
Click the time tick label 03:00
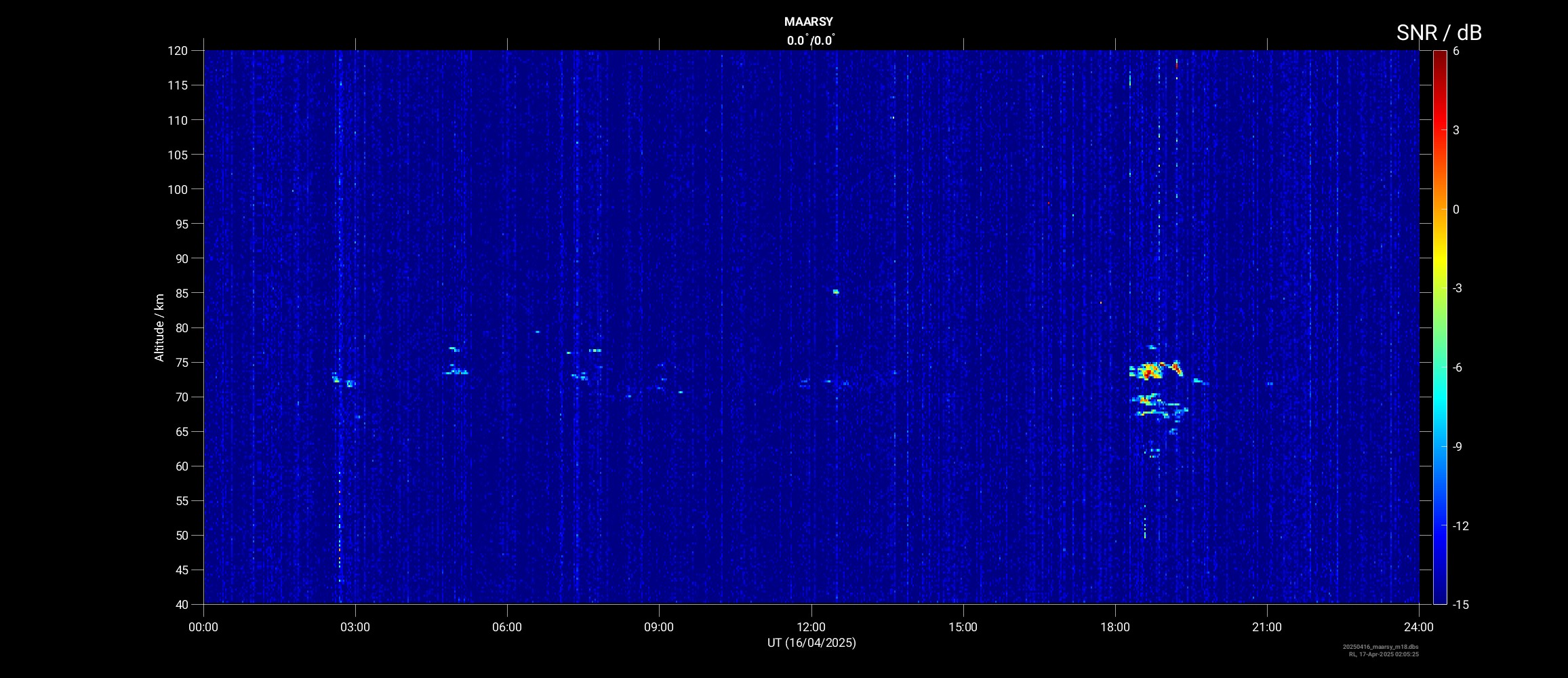click(x=355, y=627)
